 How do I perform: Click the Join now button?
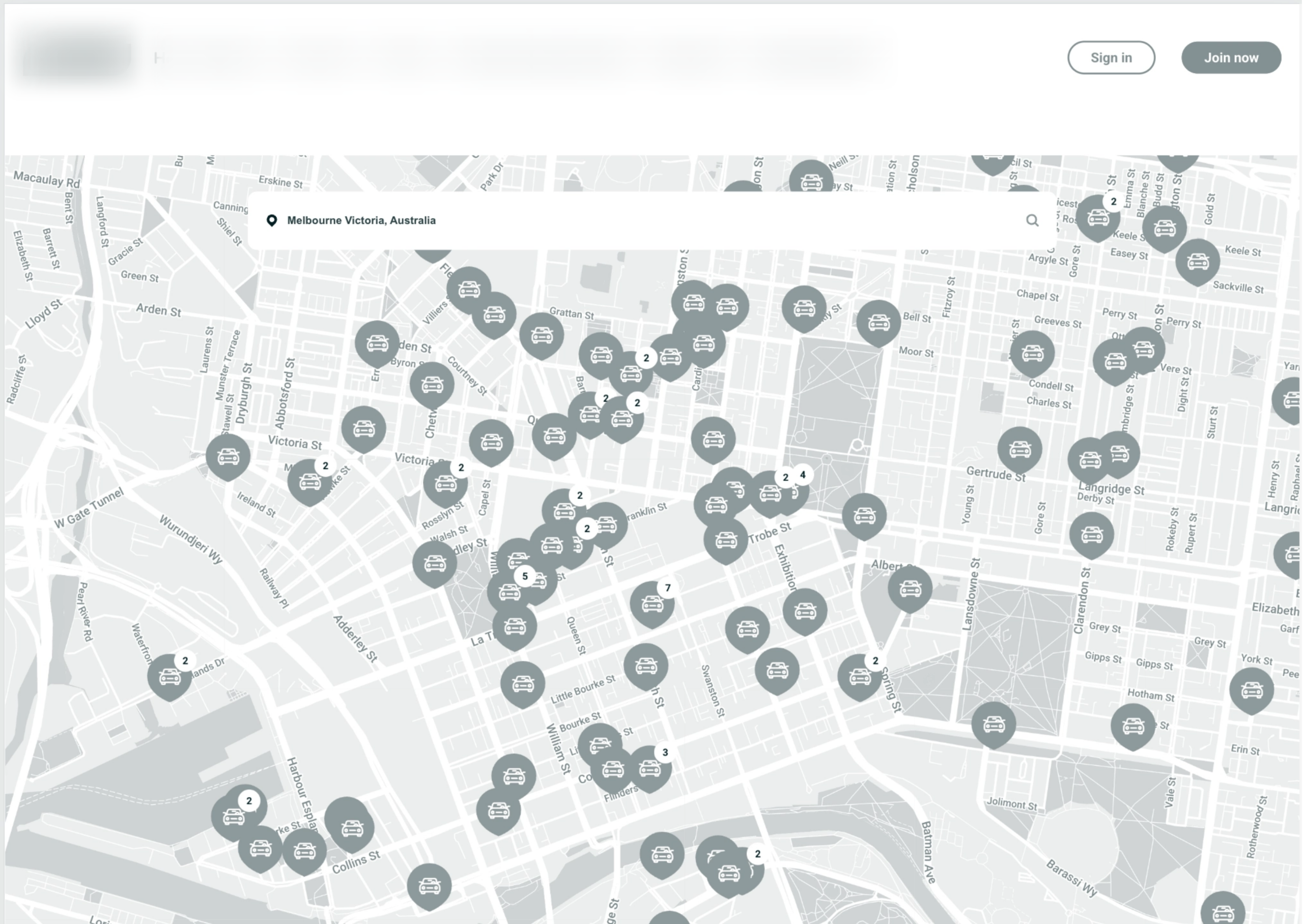[x=1231, y=57]
